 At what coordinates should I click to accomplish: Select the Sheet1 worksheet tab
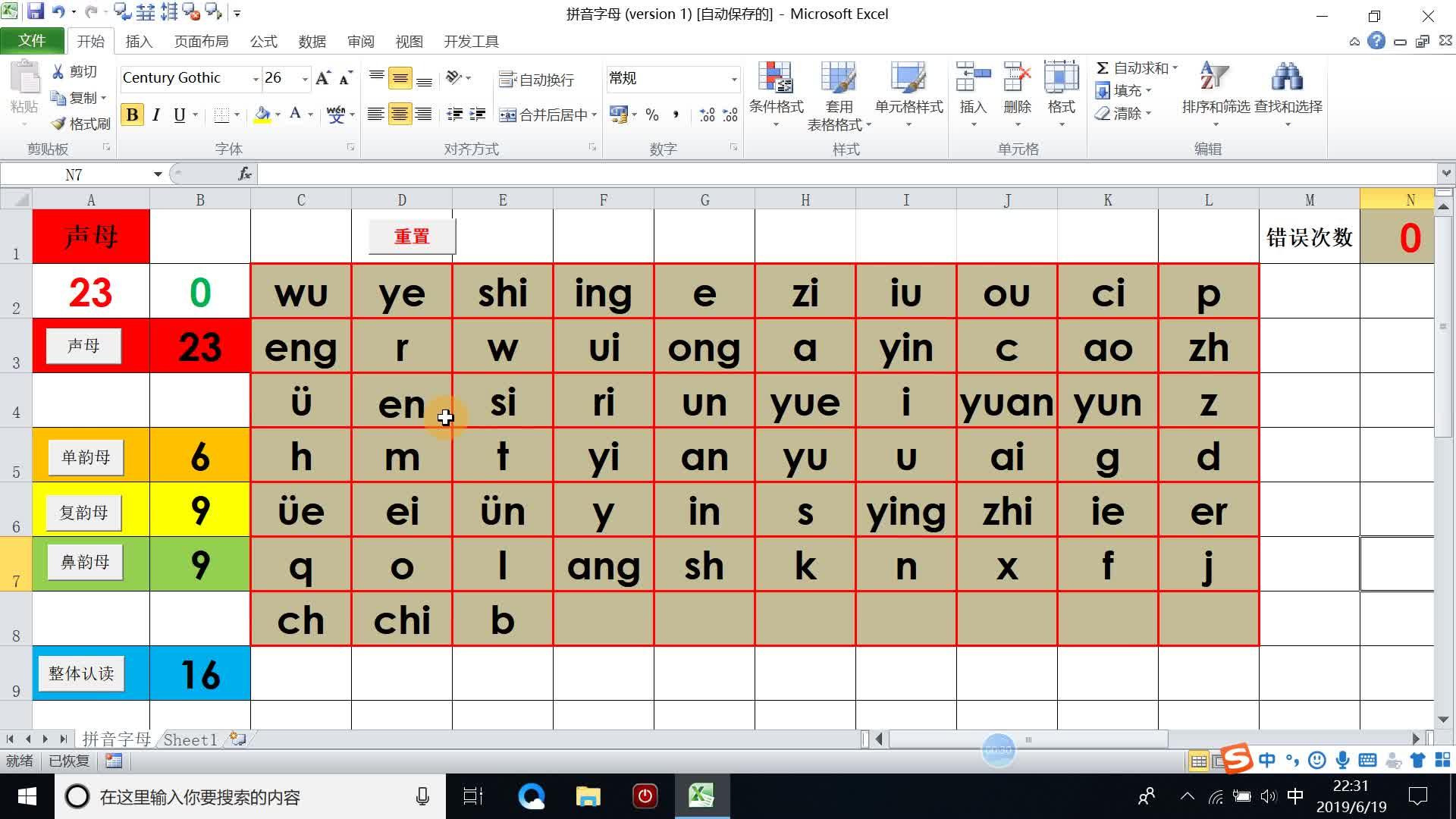190,739
